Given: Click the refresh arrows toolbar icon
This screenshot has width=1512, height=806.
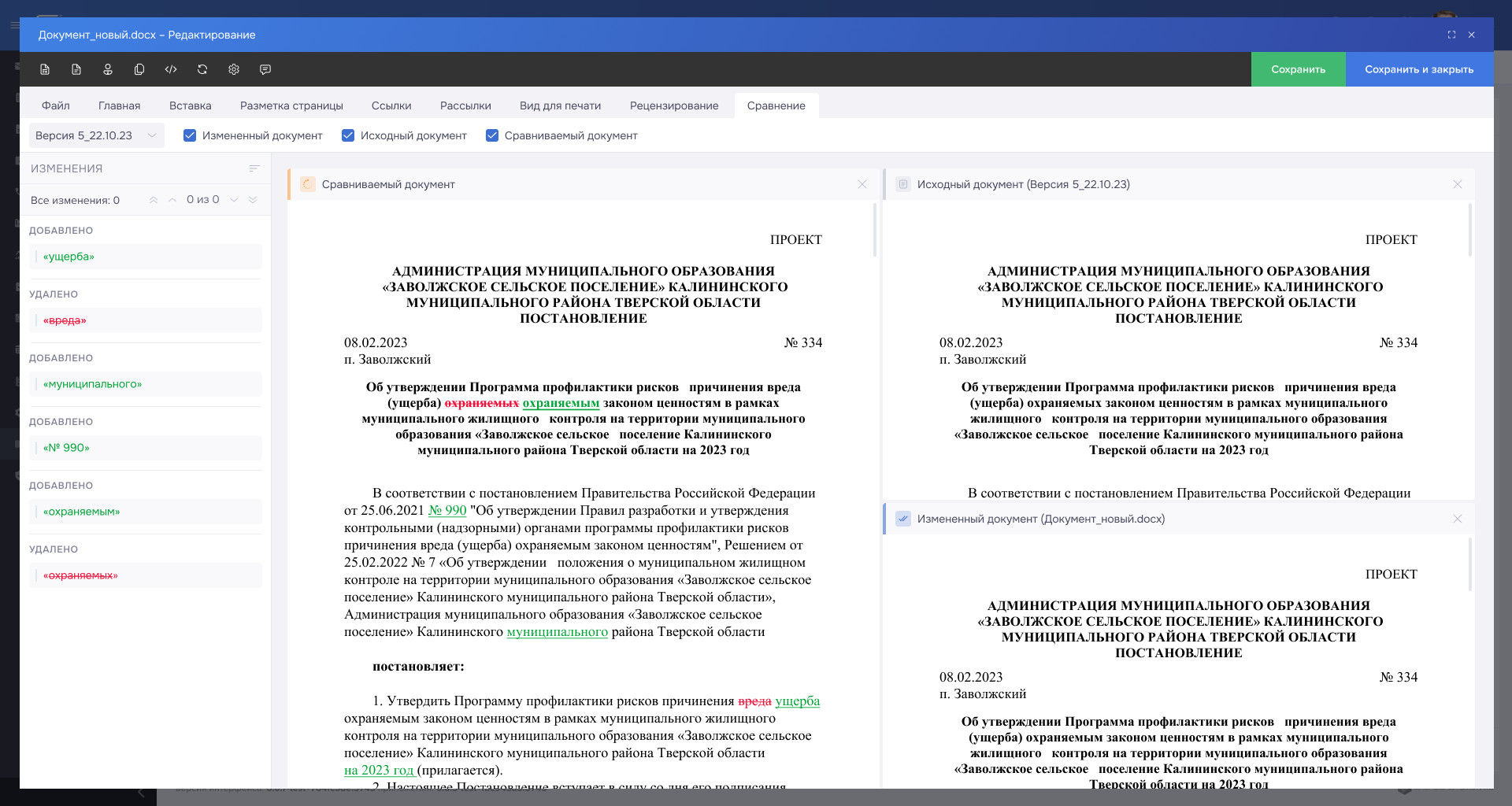Looking at the screenshot, I should pos(202,69).
